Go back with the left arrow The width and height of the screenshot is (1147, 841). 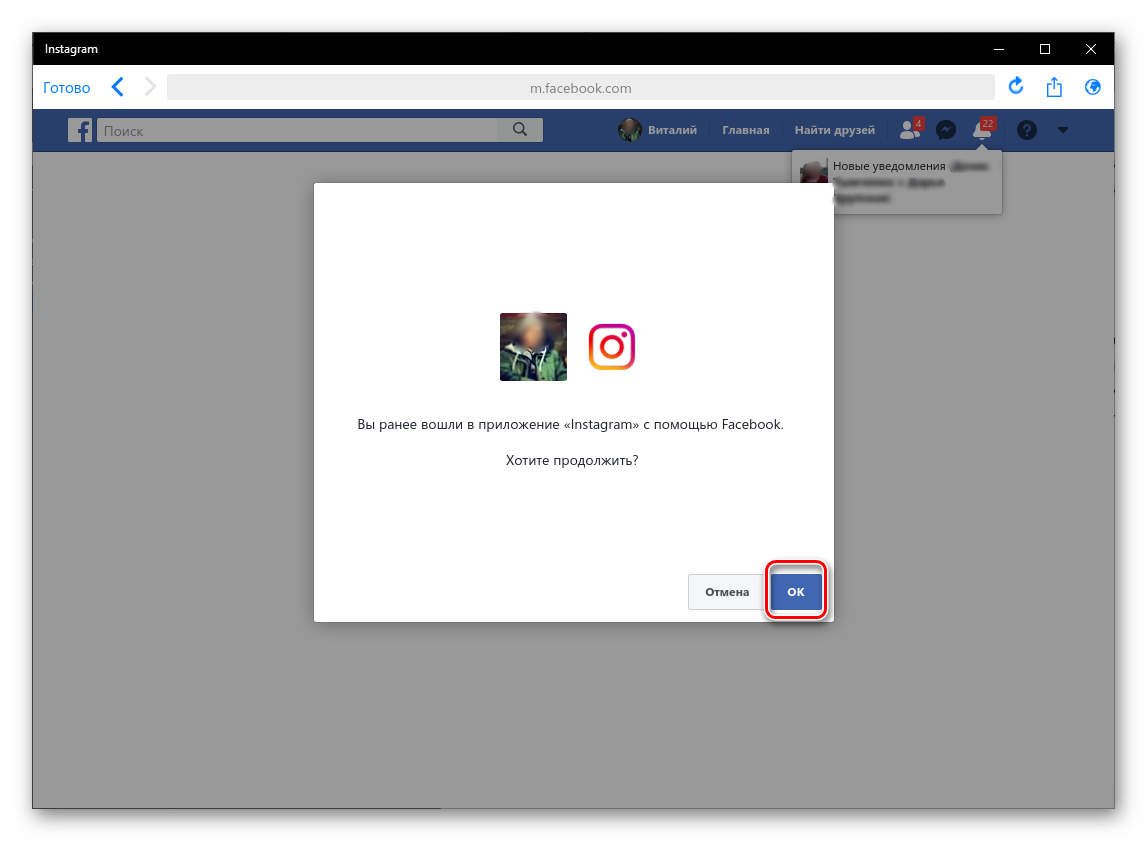(118, 87)
